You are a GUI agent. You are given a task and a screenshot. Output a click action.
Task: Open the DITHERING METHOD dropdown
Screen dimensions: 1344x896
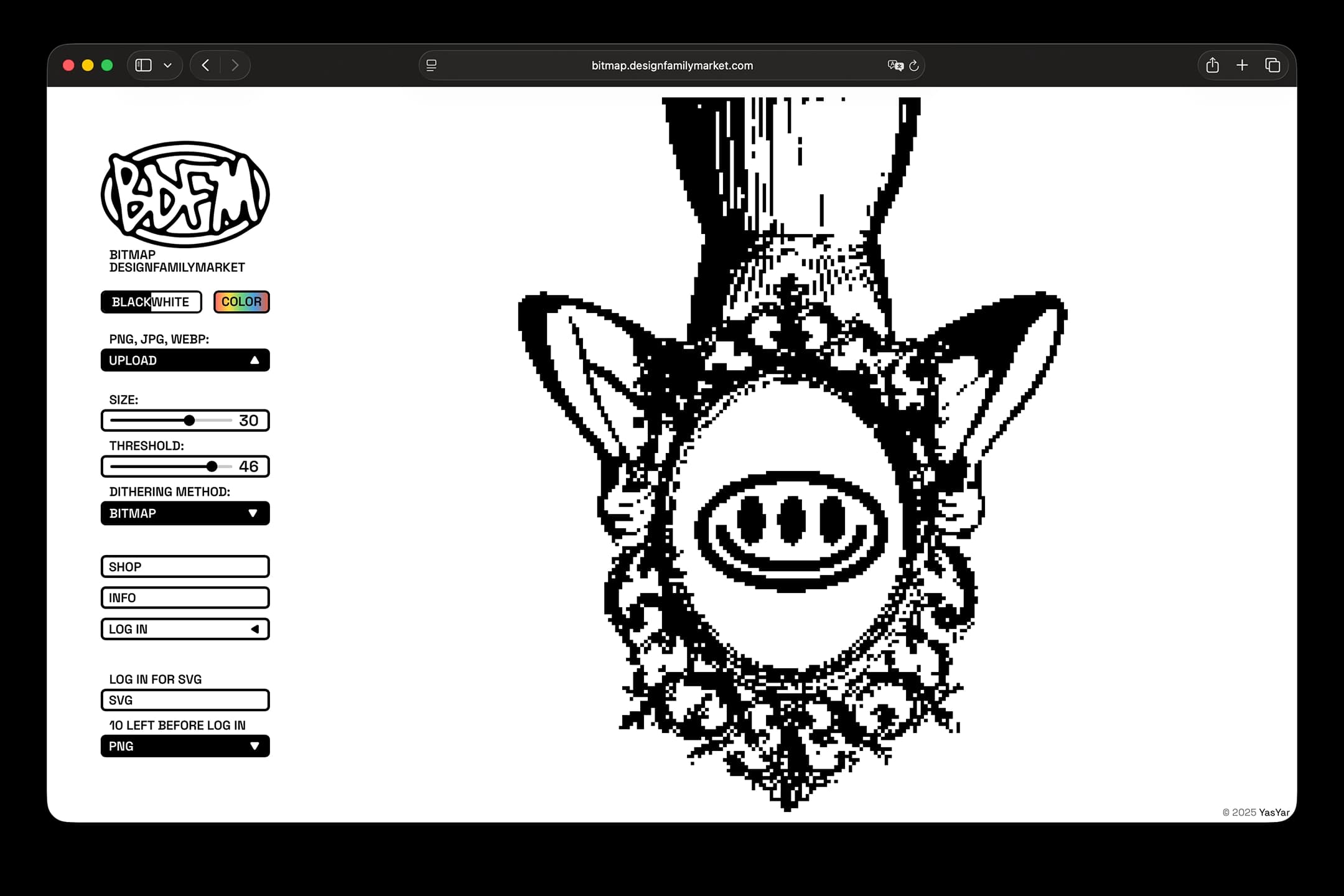click(185, 513)
